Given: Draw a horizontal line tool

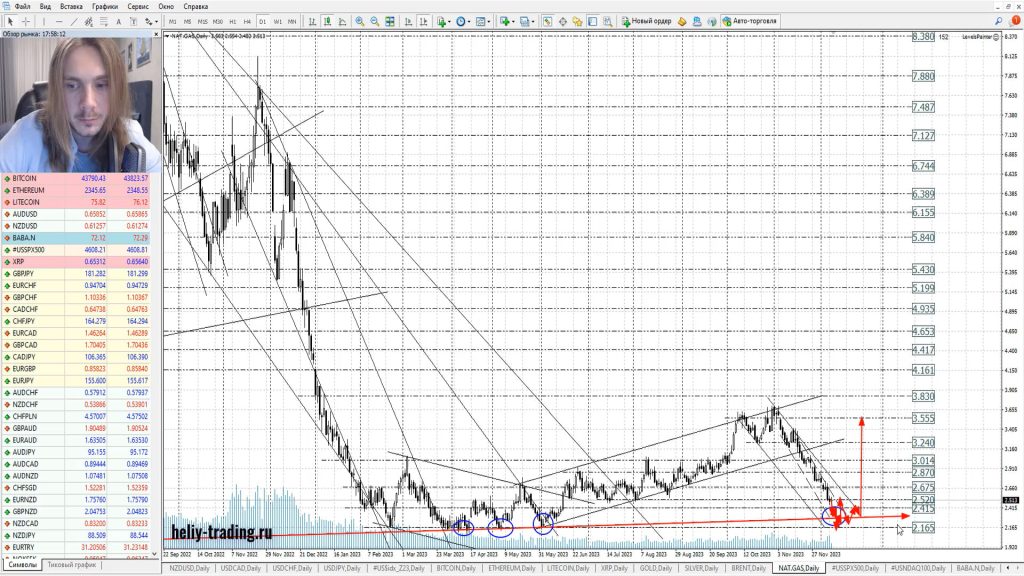Looking at the screenshot, I should [60, 21].
